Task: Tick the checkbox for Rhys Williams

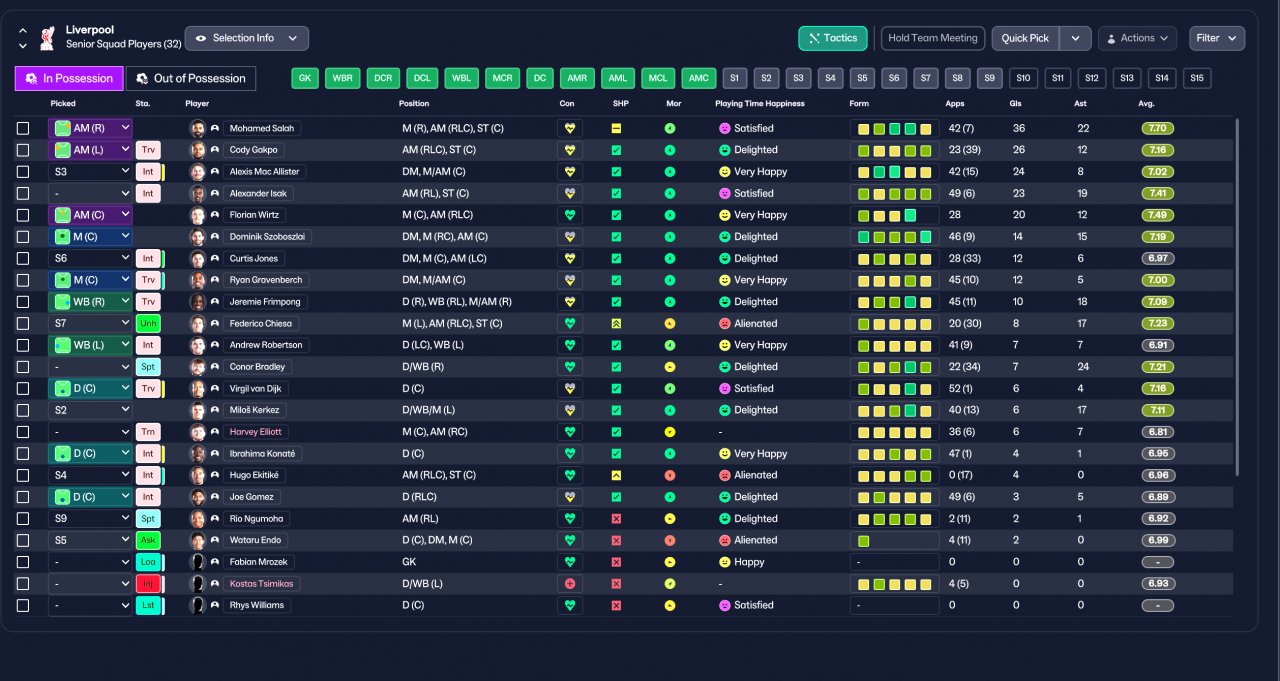Action: 23,605
